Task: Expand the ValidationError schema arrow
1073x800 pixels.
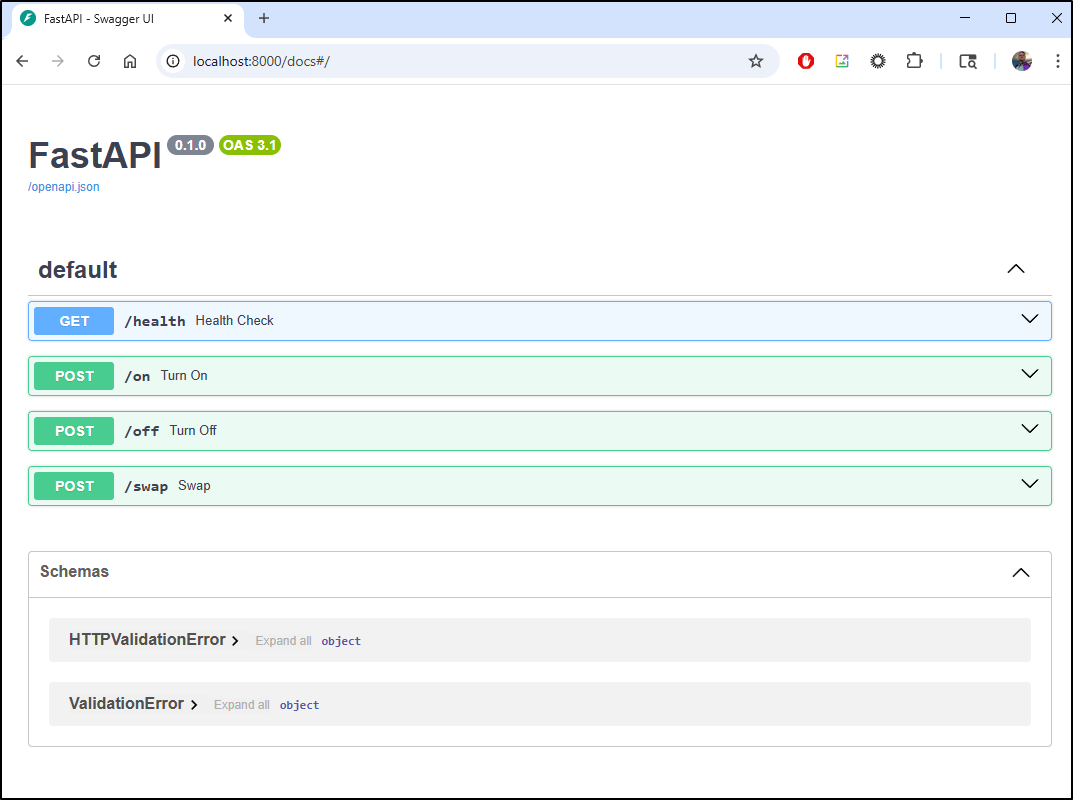Action: [194, 705]
